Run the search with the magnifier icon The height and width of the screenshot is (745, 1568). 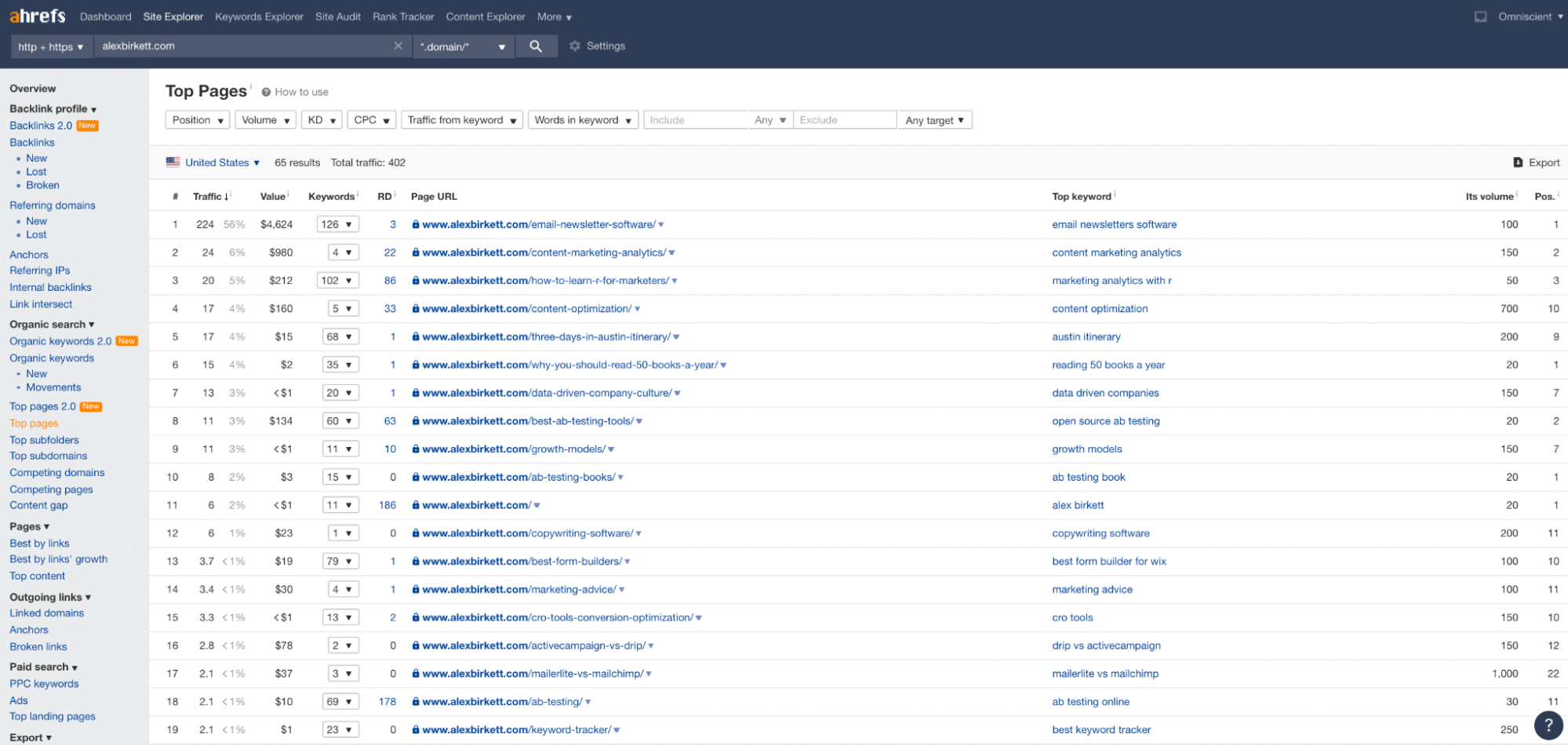[x=537, y=45]
